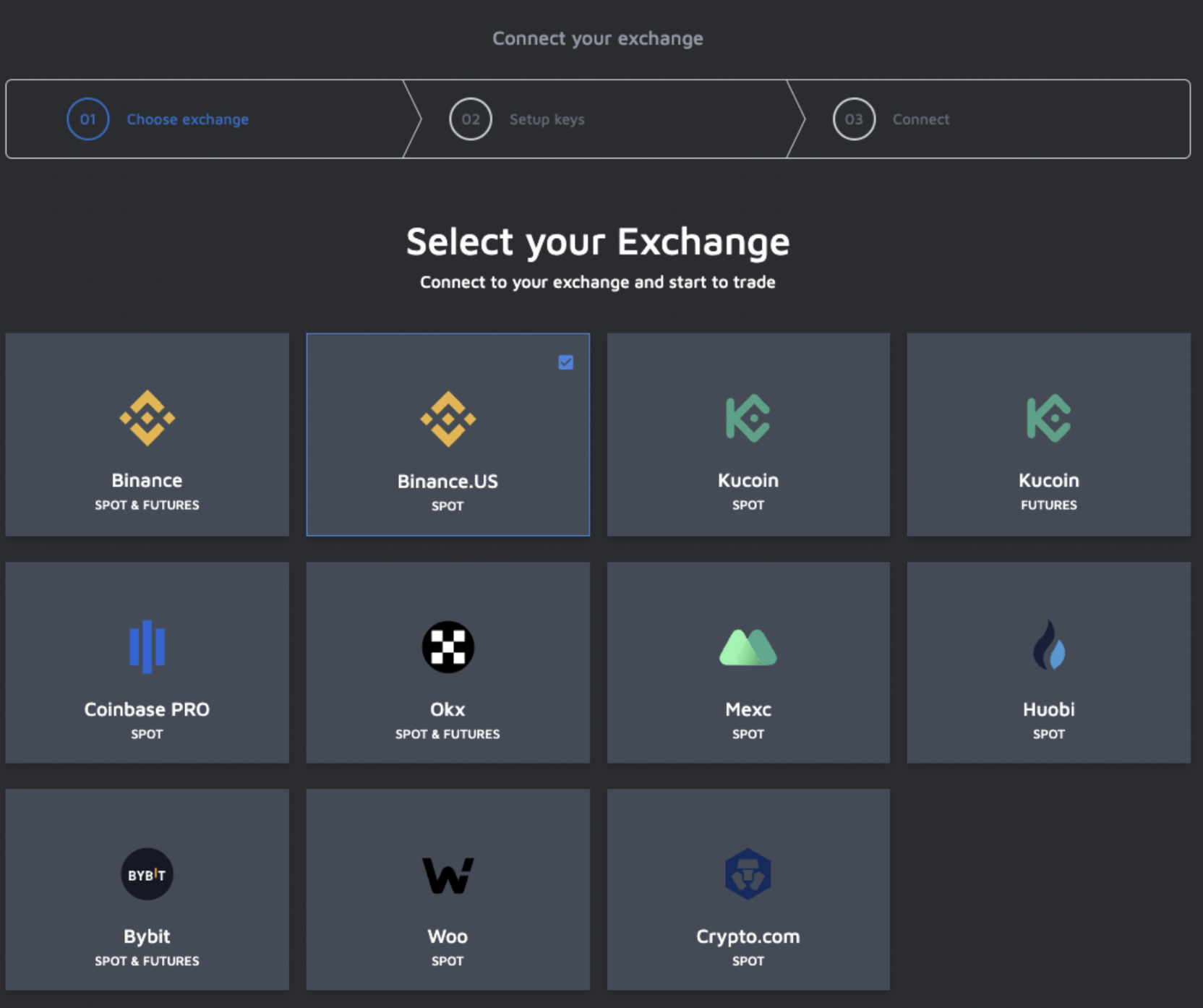This screenshot has height=1008, width=1203.
Task: Choose the Mexc Spot exchange card
Action: (x=748, y=662)
